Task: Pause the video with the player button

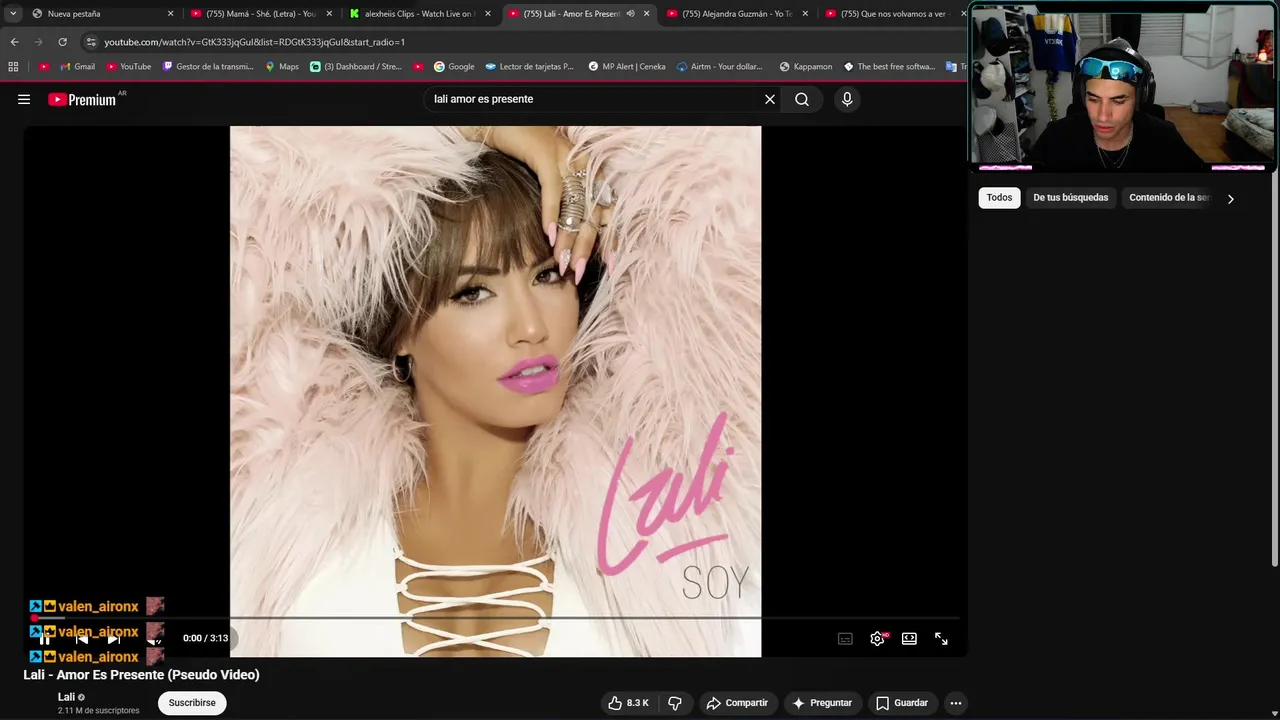Action: pyautogui.click(x=43, y=638)
